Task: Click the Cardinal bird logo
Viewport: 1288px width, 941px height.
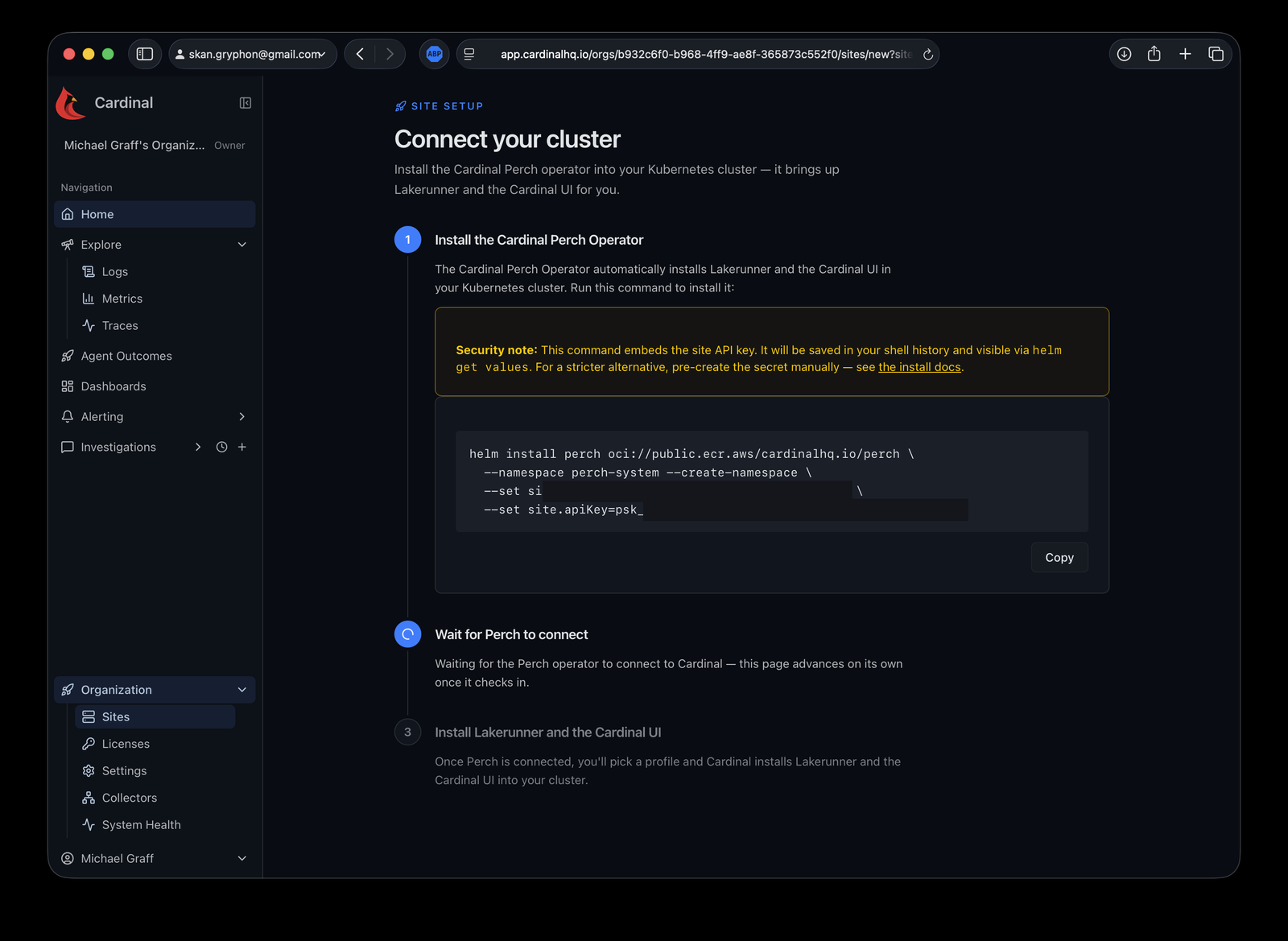Action: coord(71,103)
